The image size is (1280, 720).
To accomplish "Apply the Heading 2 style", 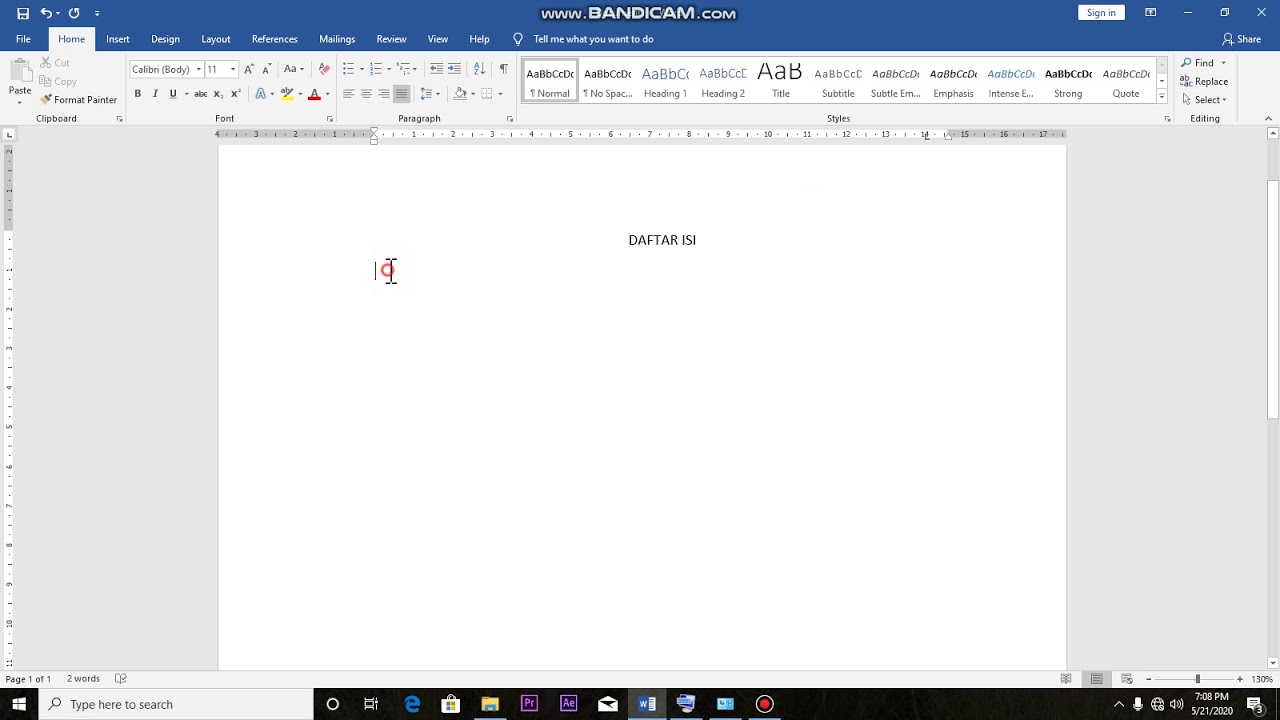I will (x=723, y=81).
